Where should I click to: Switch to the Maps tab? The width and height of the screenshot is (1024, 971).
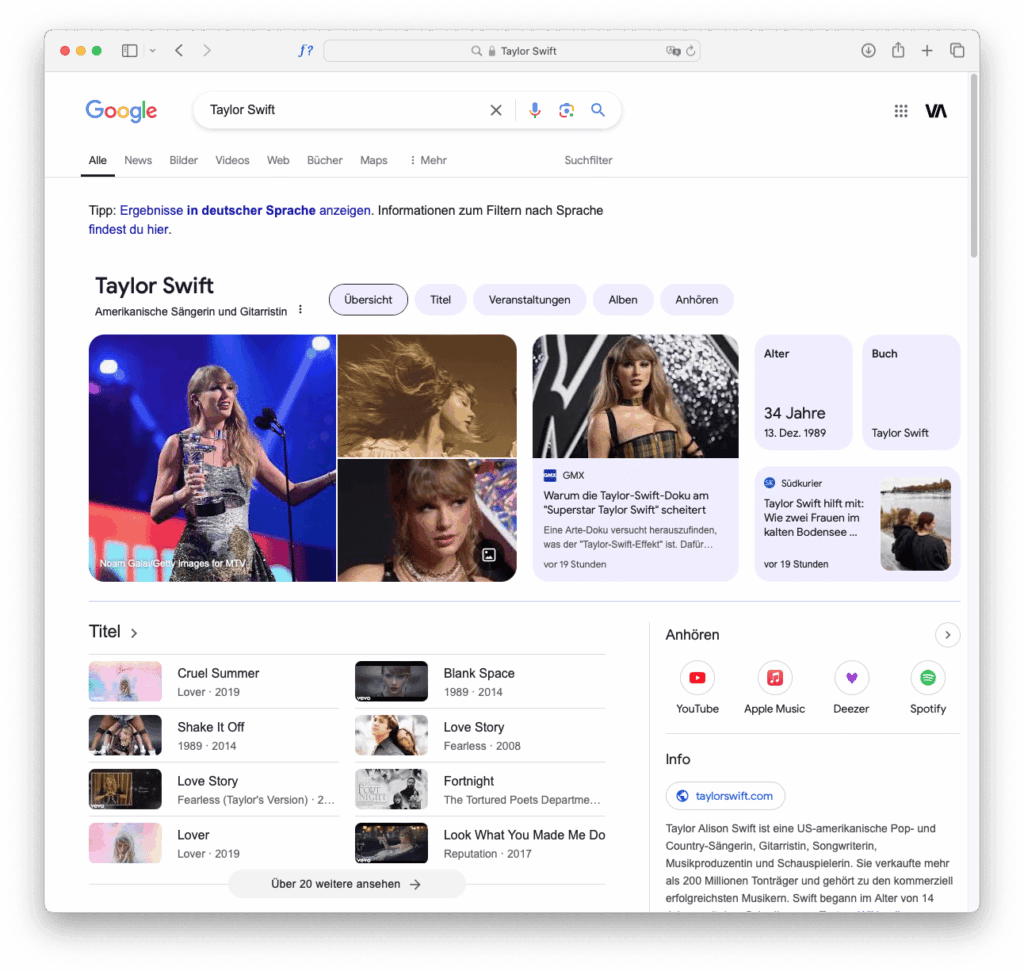(x=374, y=160)
